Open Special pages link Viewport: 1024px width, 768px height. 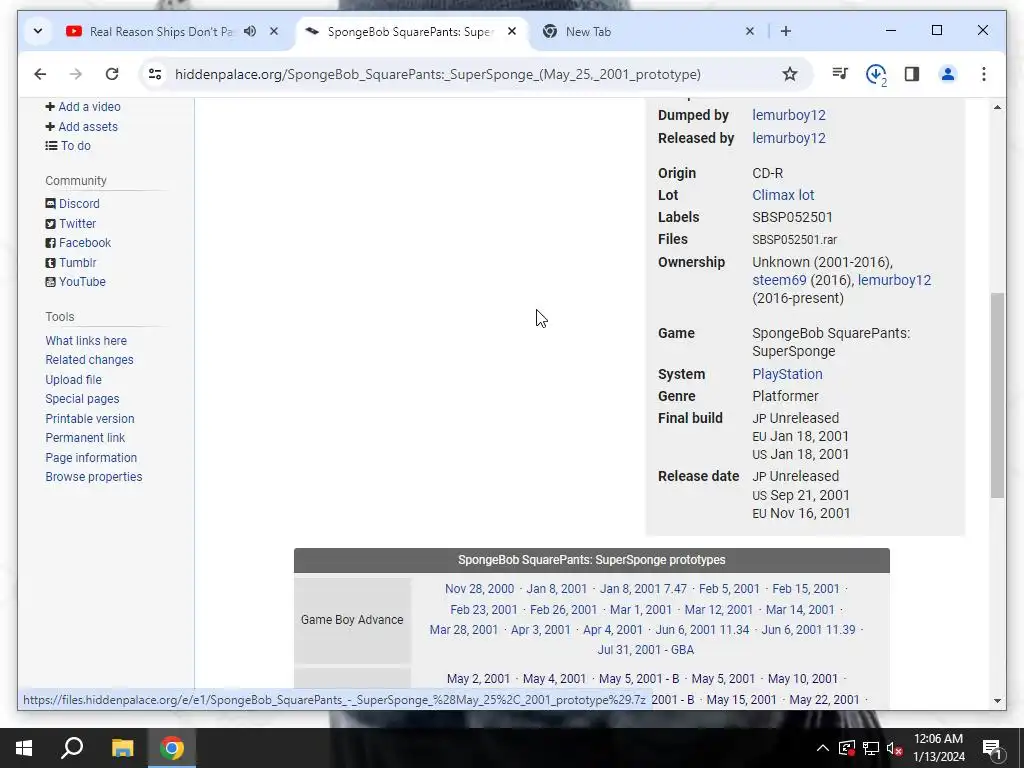(82, 399)
